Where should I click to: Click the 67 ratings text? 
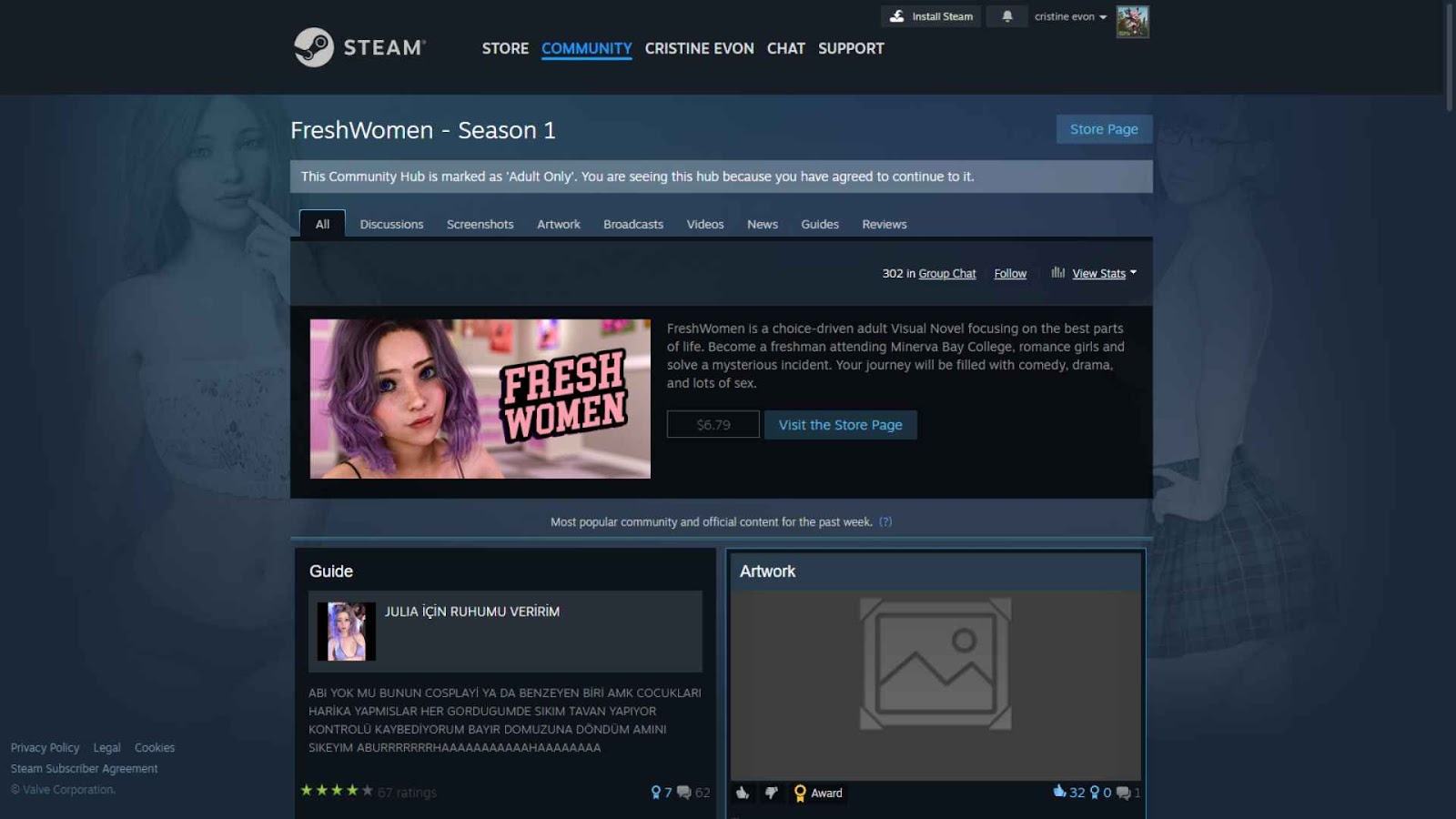pyautogui.click(x=407, y=793)
